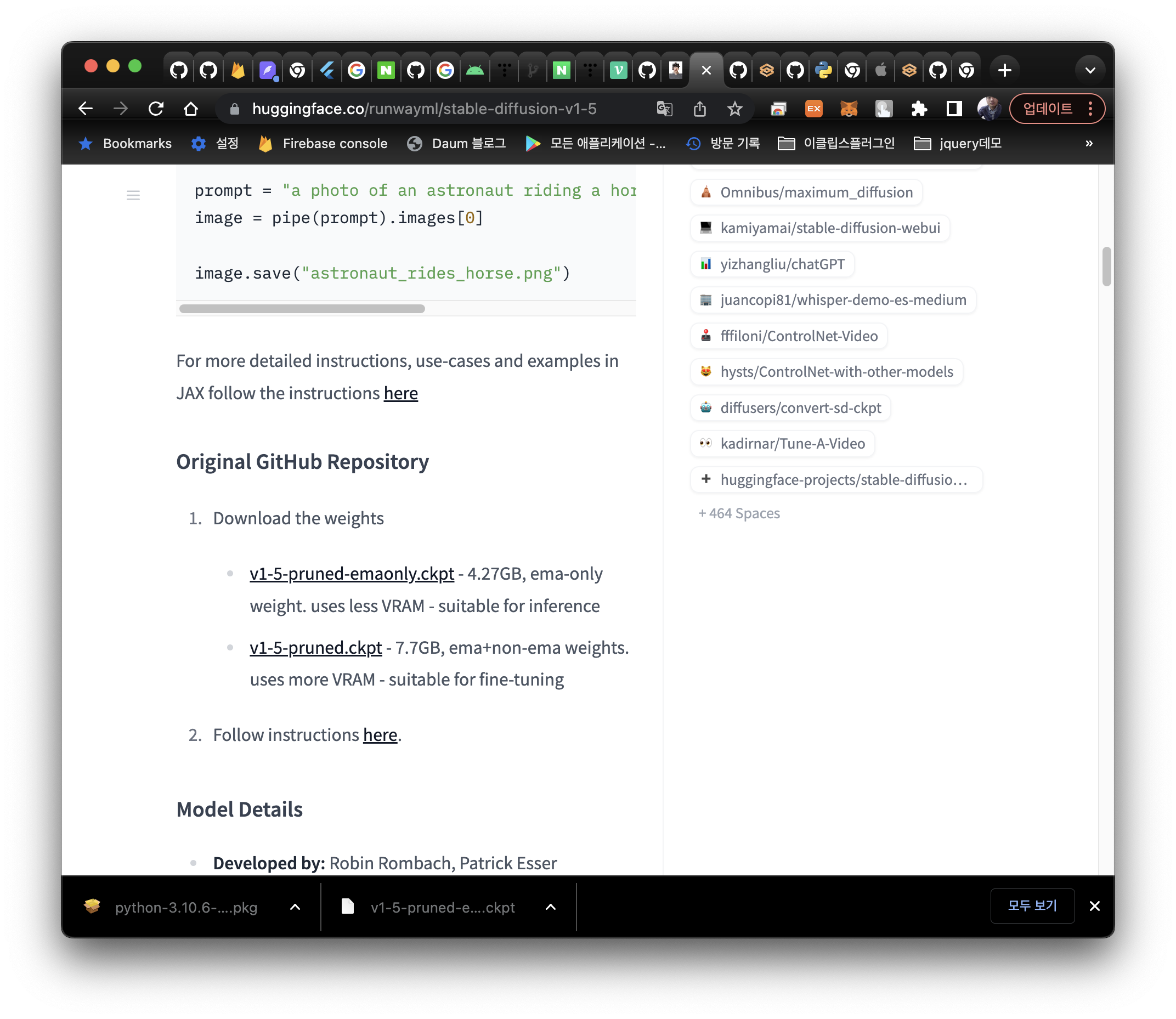Show hidden bookmarks overflow chevron

pos(1088,143)
